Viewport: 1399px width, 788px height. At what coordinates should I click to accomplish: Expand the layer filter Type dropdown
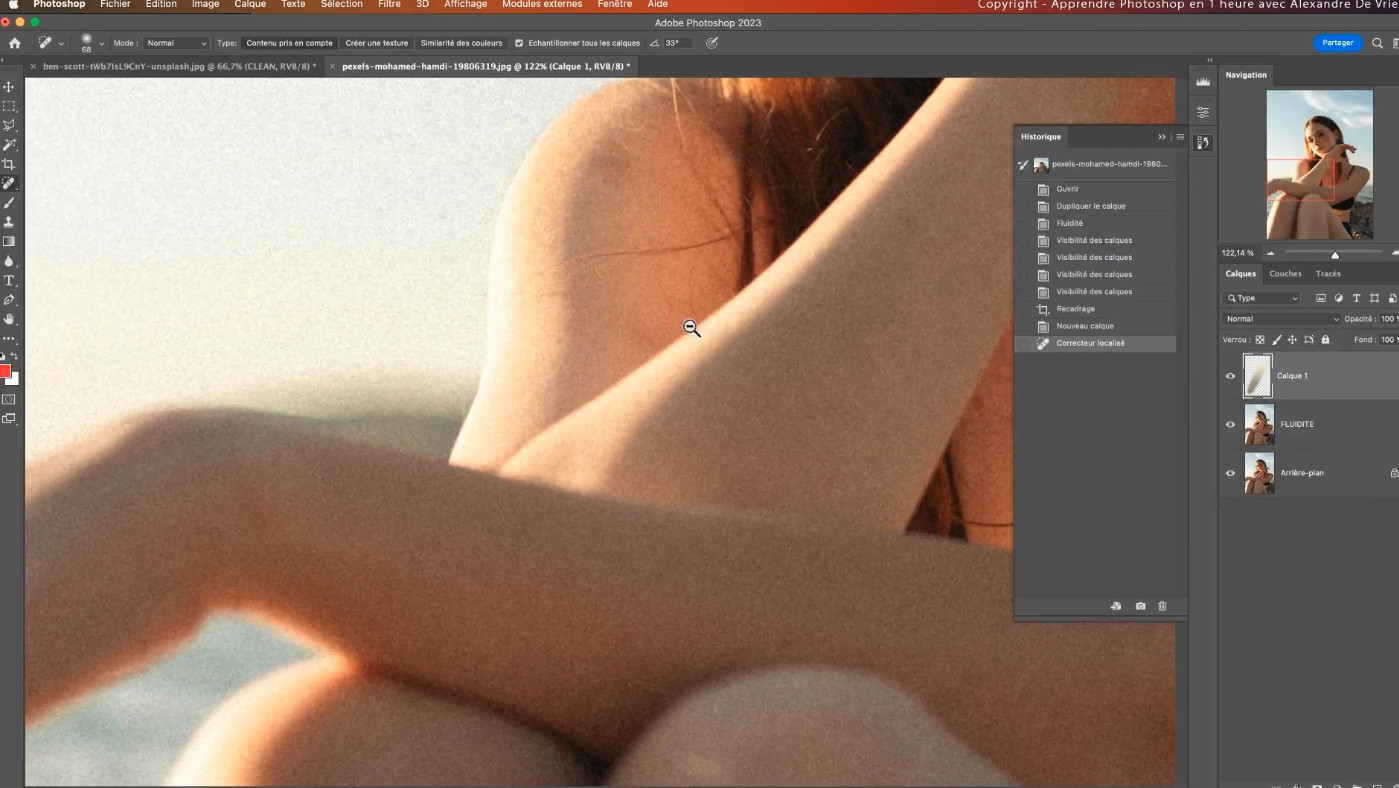(1262, 298)
